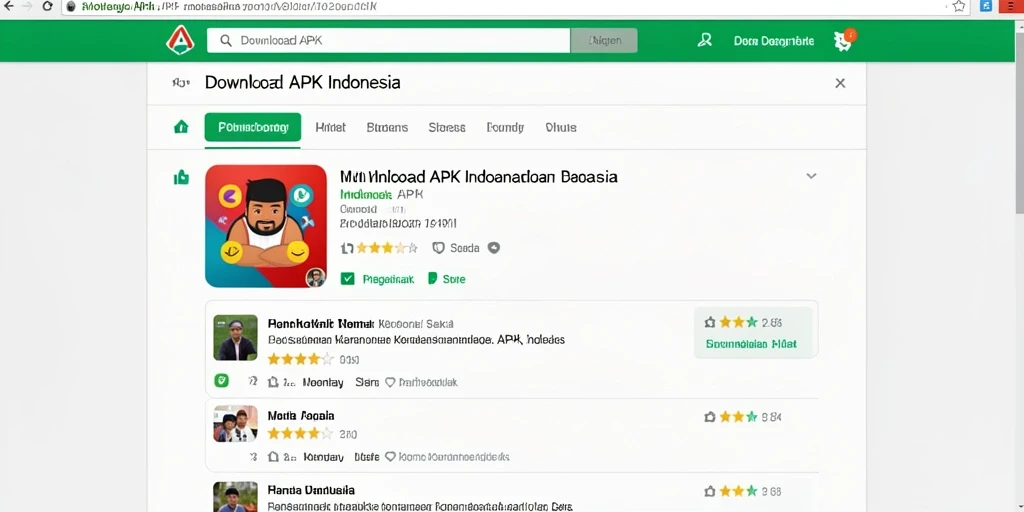Go back using the browser back arrow

click(8, 7)
